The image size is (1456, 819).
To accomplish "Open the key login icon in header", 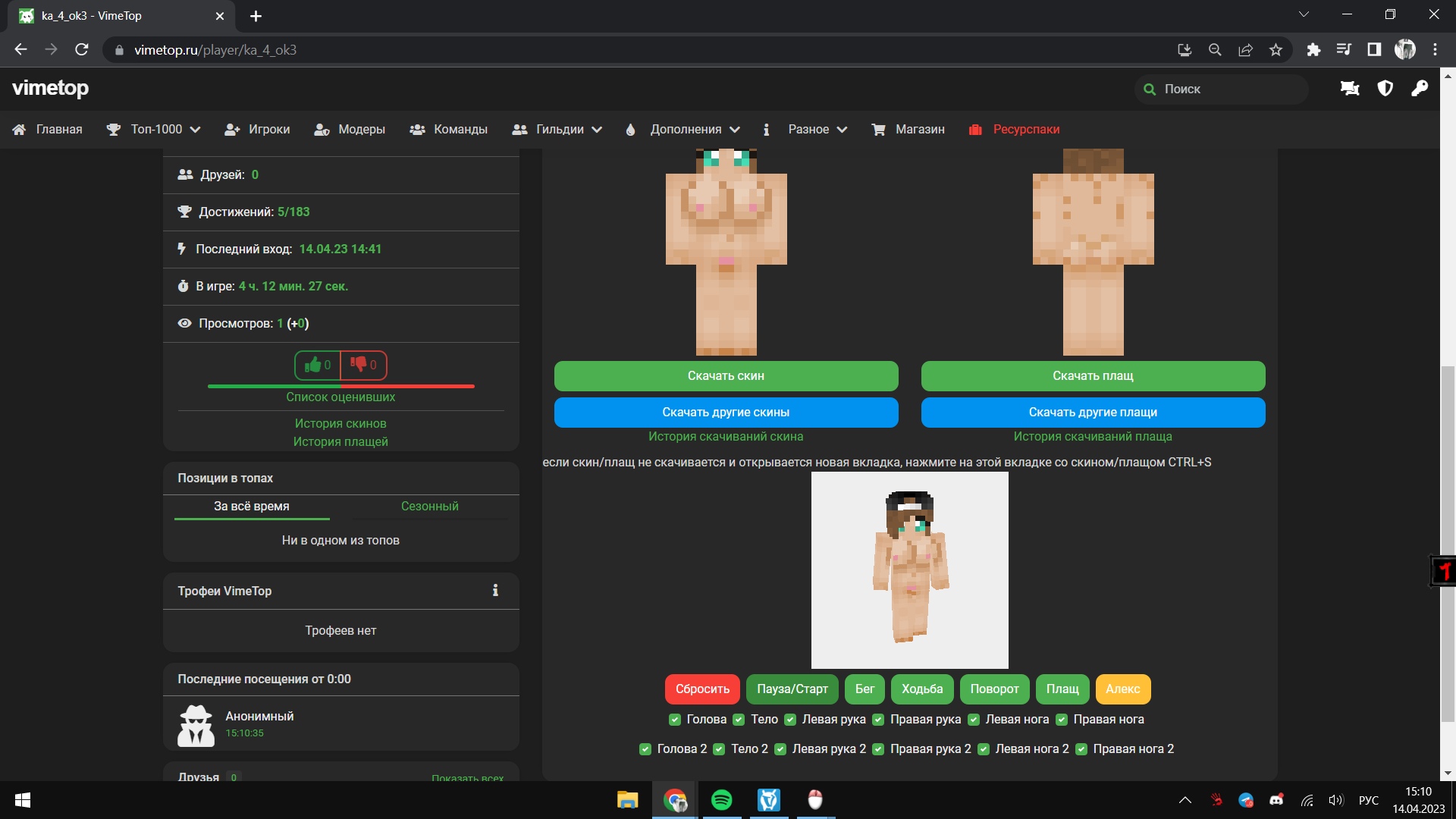I will [x=1420, y=89].
